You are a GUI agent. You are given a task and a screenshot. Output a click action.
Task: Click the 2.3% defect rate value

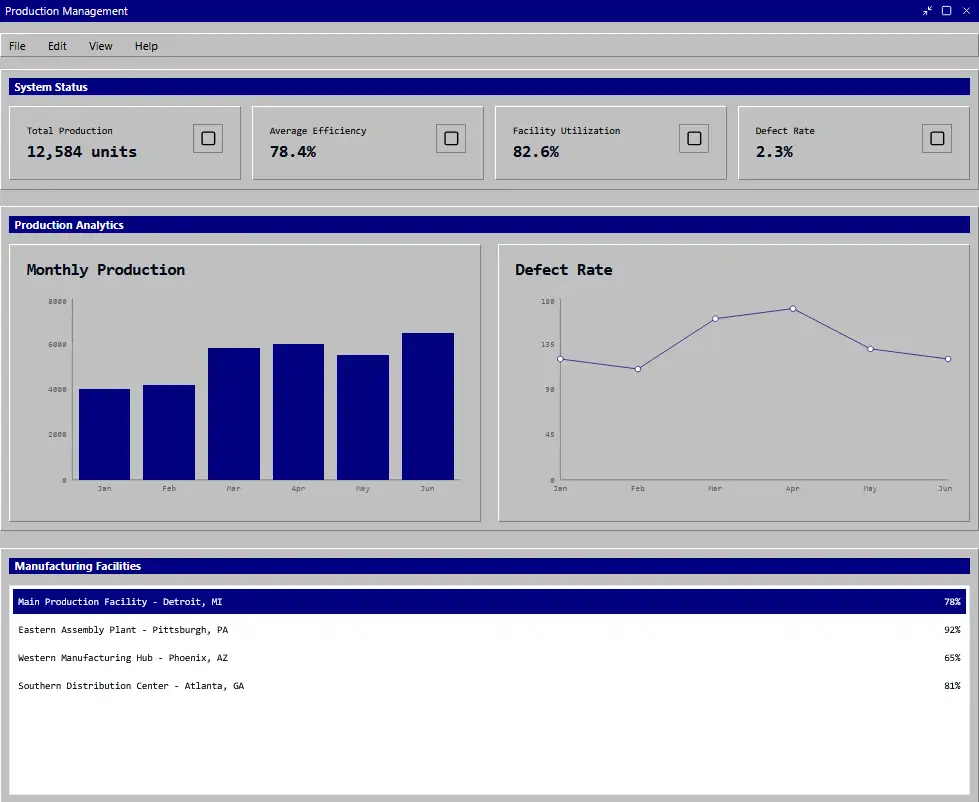pyautogui.click(x=774, y=152)
